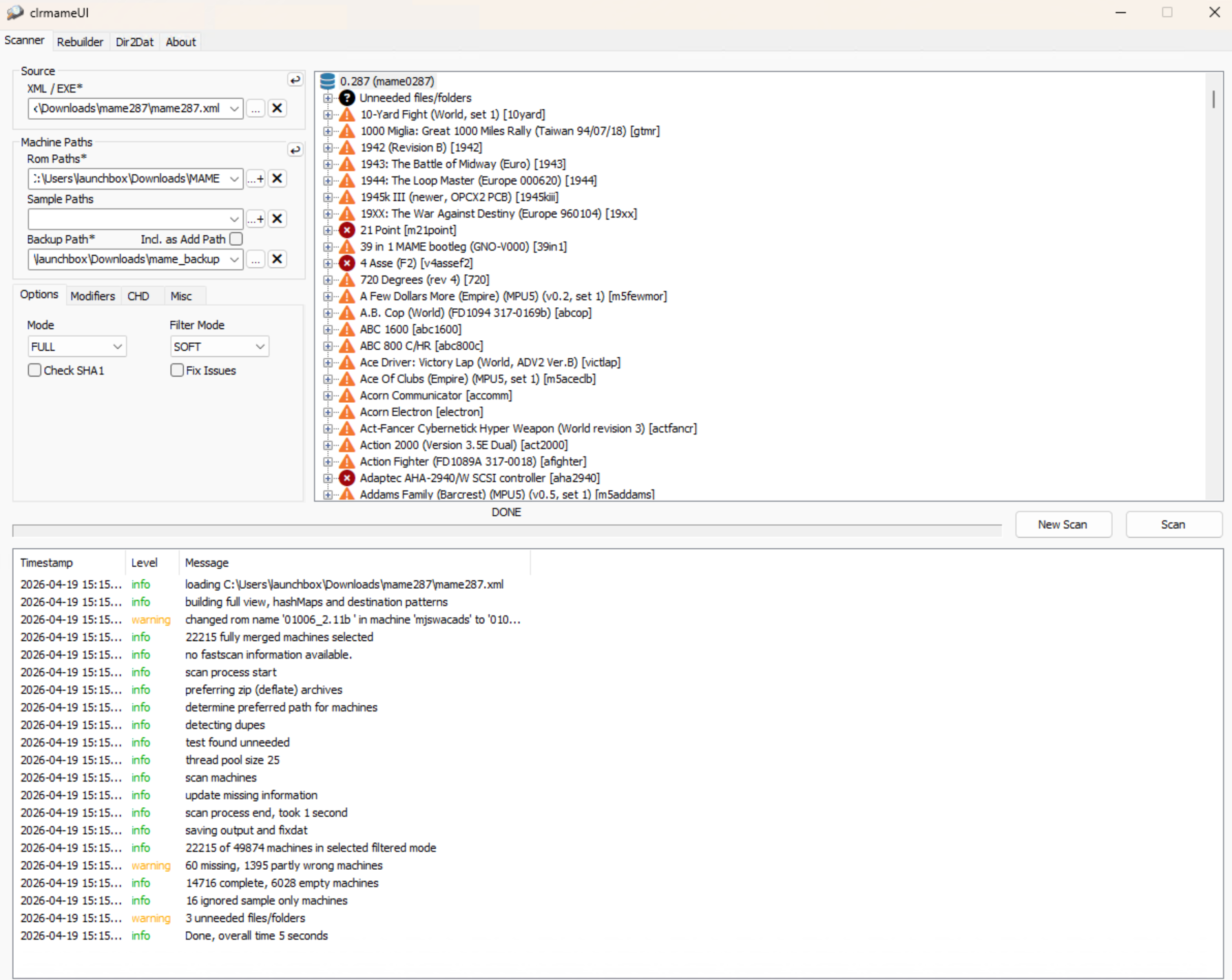This screenshot has height=980, width=1232.
Task: Open the Modifiers options tab
Action: pos(92,296)
